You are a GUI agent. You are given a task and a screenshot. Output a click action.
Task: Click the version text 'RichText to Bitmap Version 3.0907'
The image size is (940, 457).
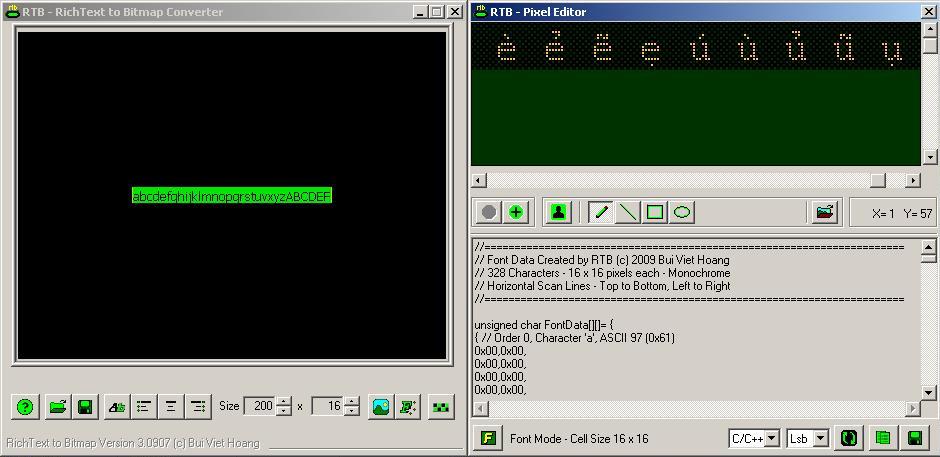[133, 443]
